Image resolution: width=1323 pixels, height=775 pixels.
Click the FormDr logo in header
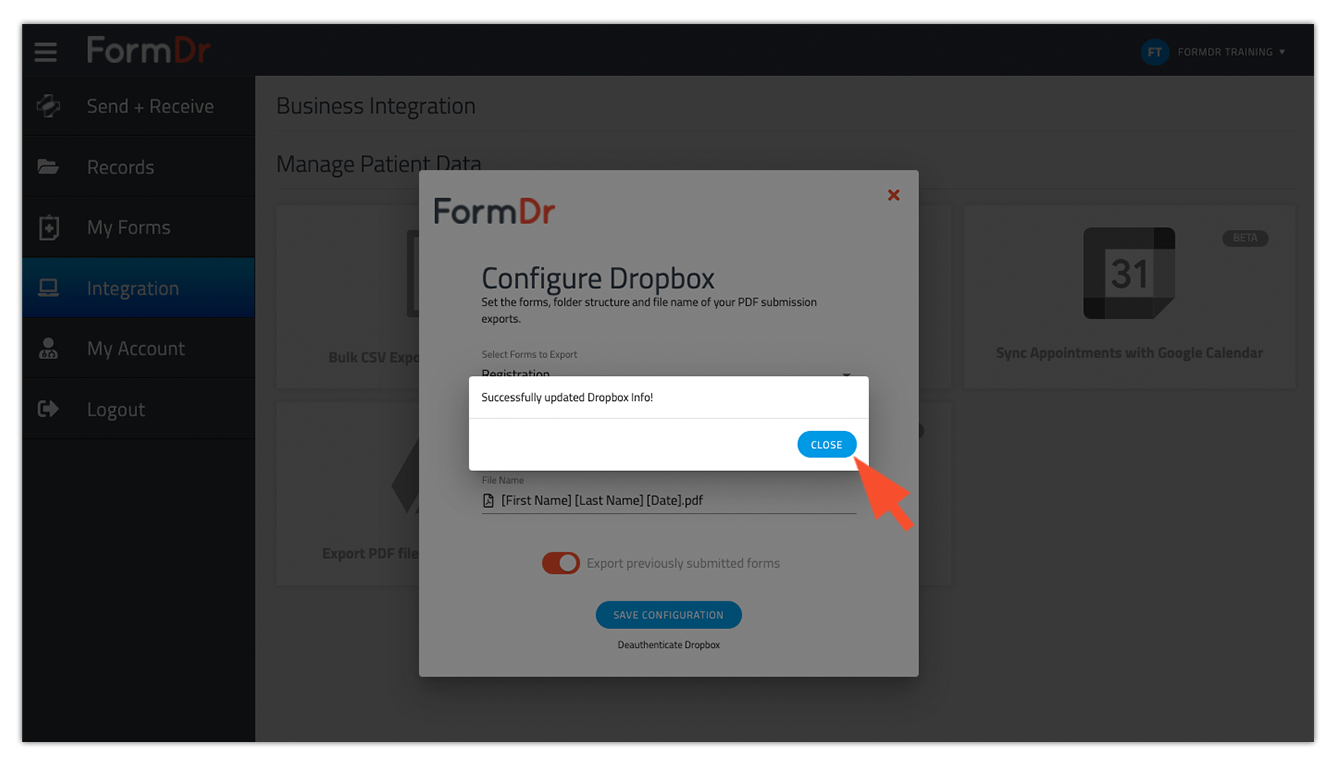point(149,50)
